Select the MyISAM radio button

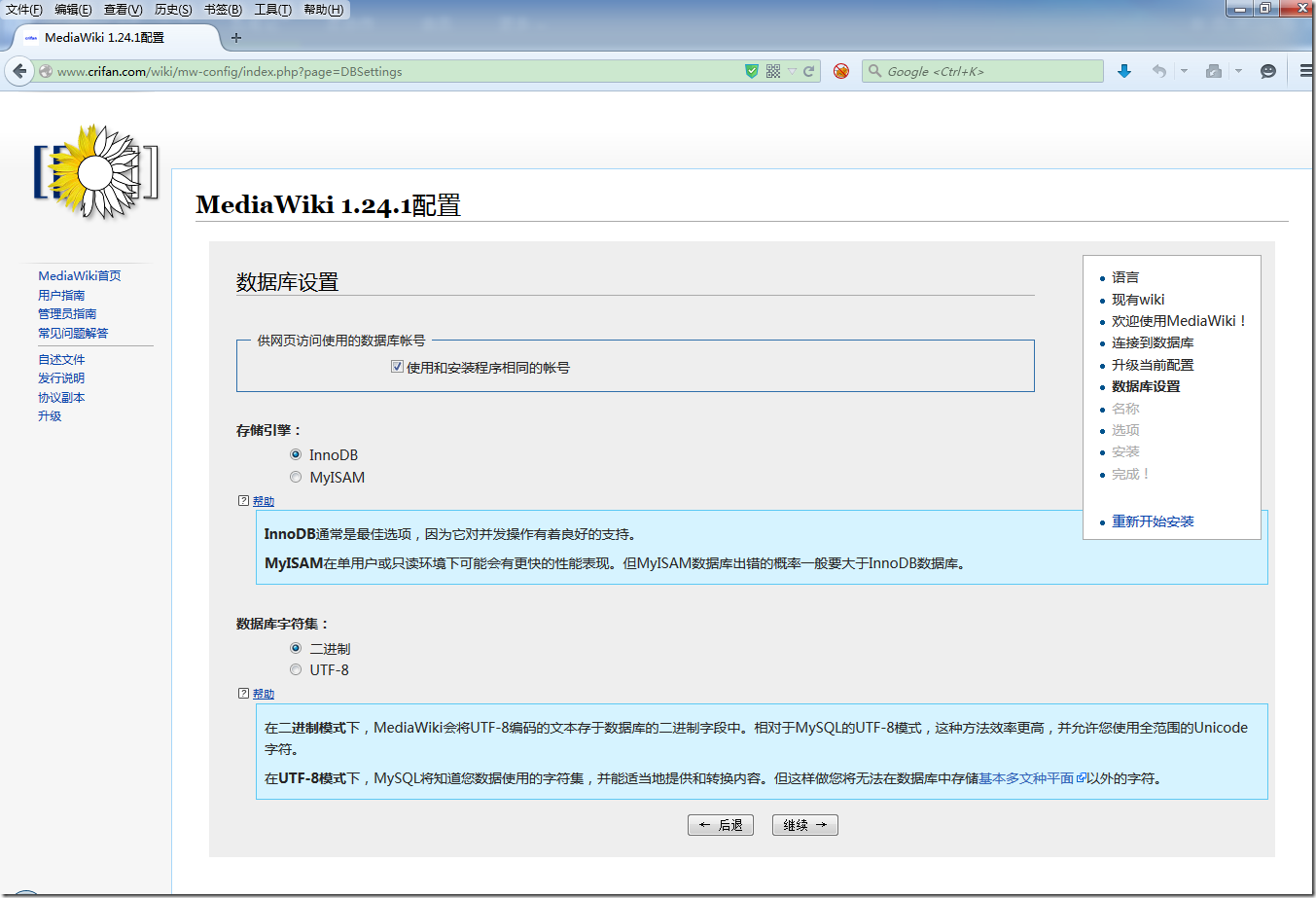[296, 477]
